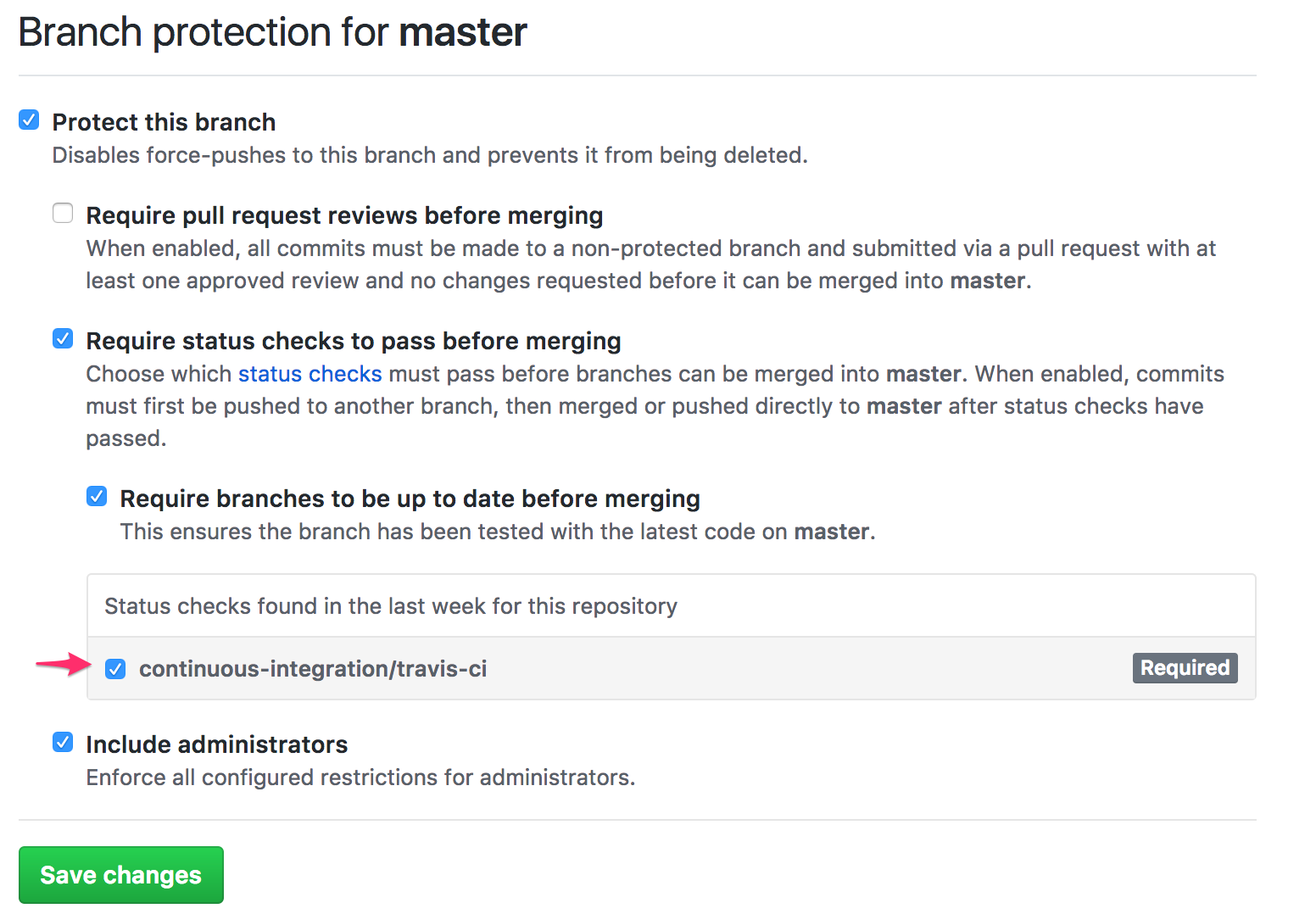Click the Require status checks label text

353,341
